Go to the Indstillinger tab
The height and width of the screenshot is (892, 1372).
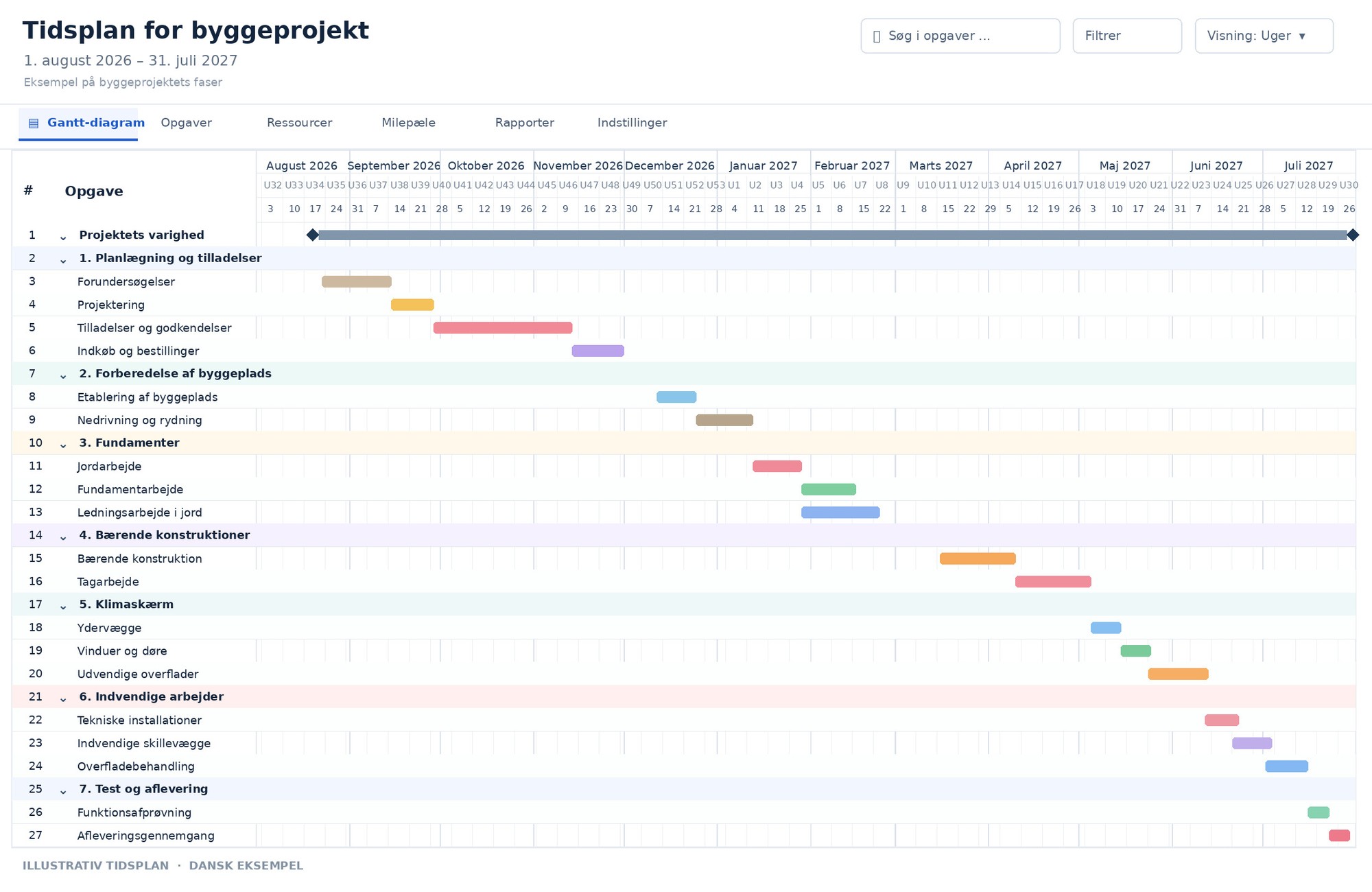pos(632,123)
